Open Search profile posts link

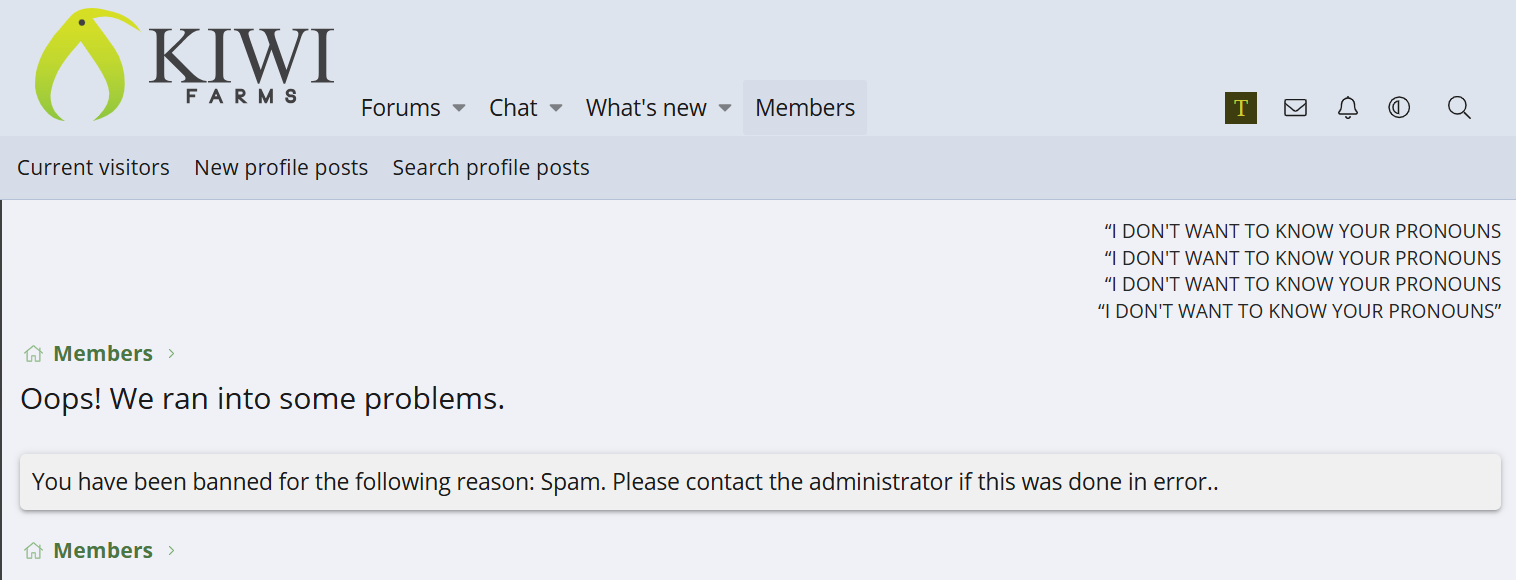click(491, 168)
